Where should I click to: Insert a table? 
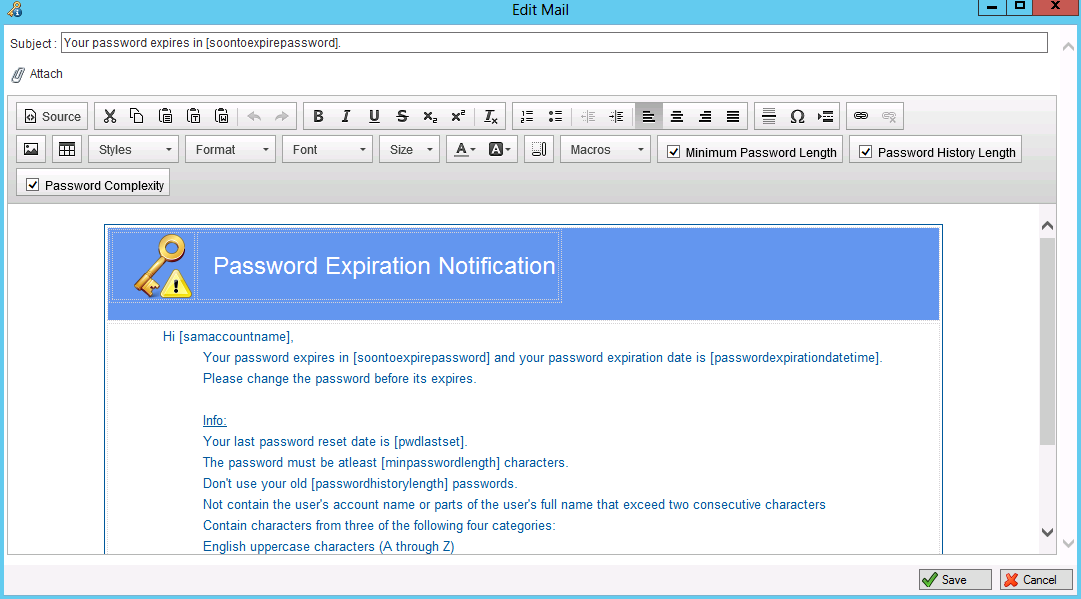point(66,149)
